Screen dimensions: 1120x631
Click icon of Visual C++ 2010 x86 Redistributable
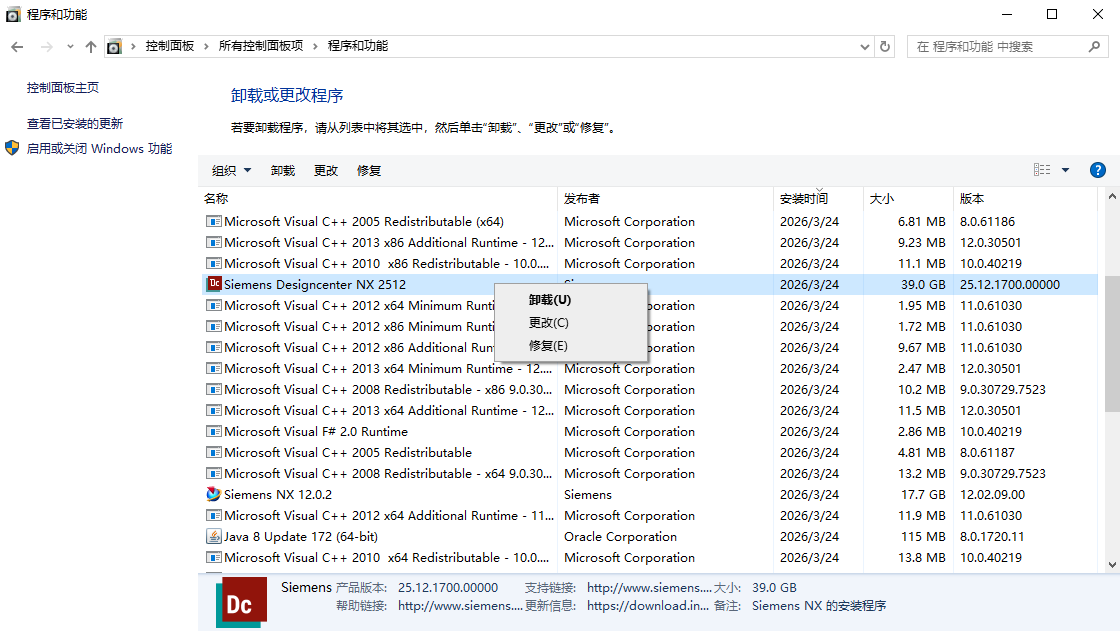(x=214, y=264)
